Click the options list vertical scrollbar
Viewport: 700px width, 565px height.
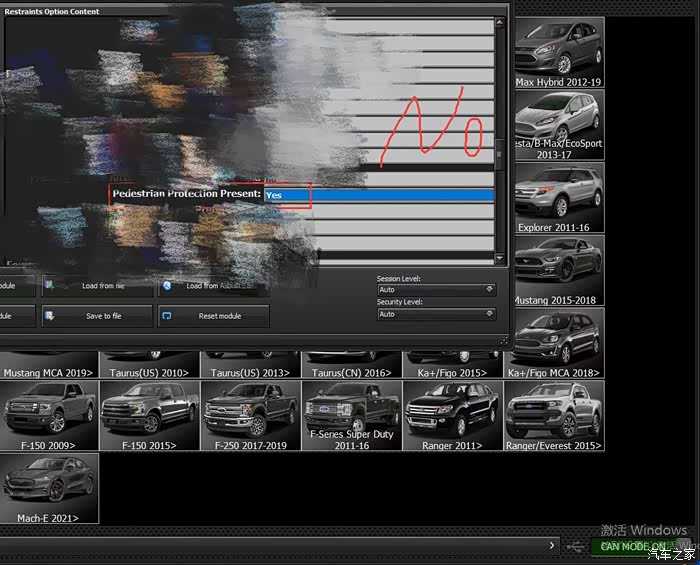click(500, 152)
